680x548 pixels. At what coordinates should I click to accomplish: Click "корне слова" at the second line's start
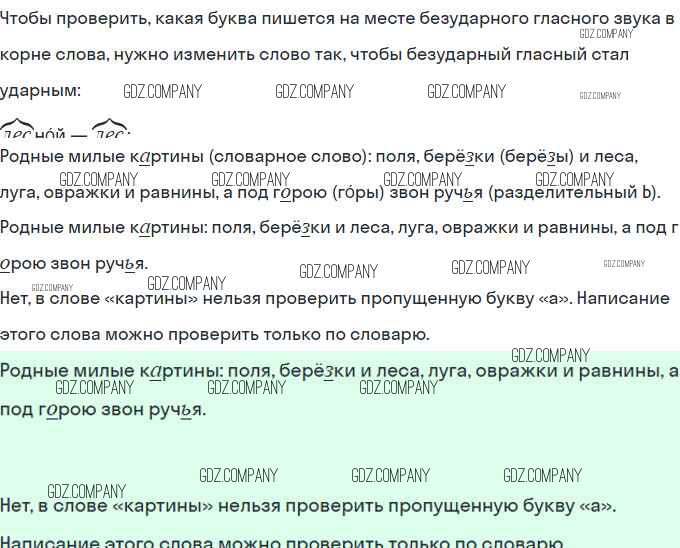click(50, 55)
